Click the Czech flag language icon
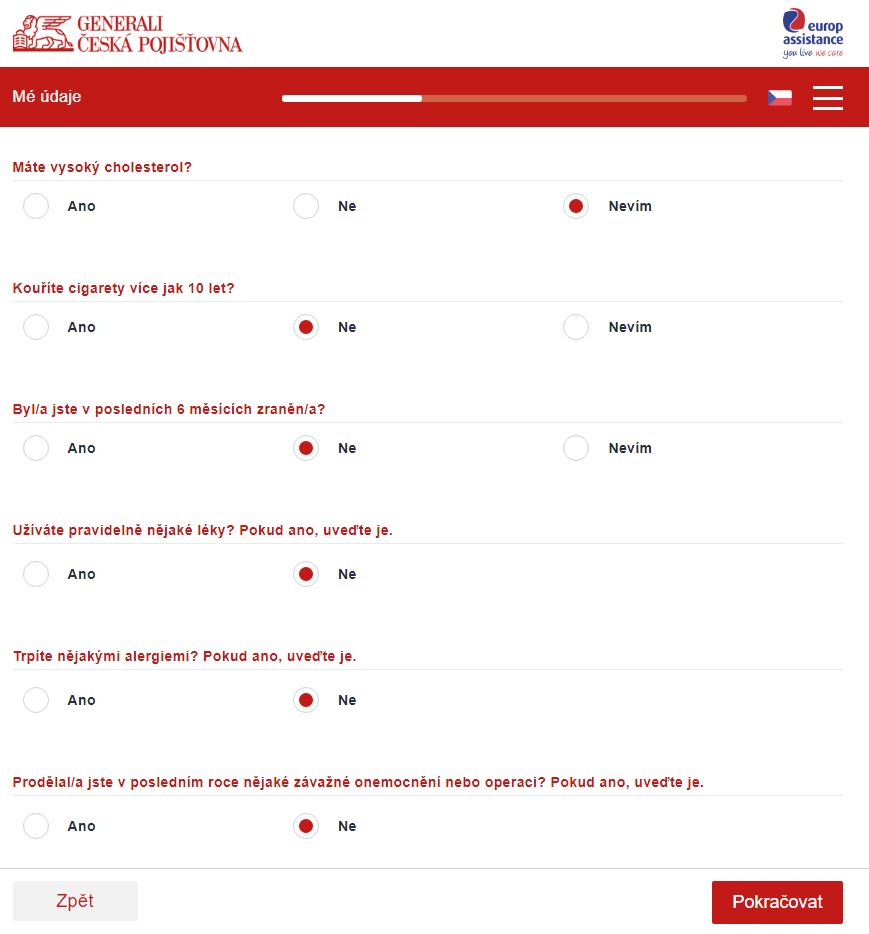869x934 pixels. pyautogui.click(x=779, y=97)
